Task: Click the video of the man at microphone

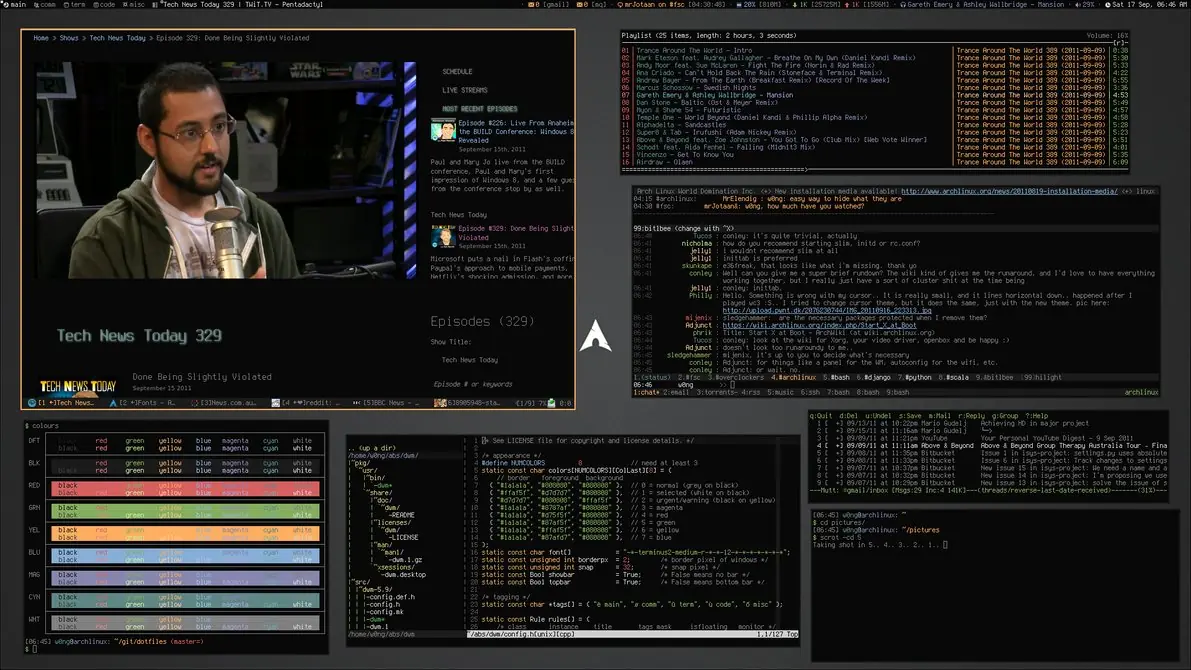Action: pyautogui.click(x=226, y=170)
